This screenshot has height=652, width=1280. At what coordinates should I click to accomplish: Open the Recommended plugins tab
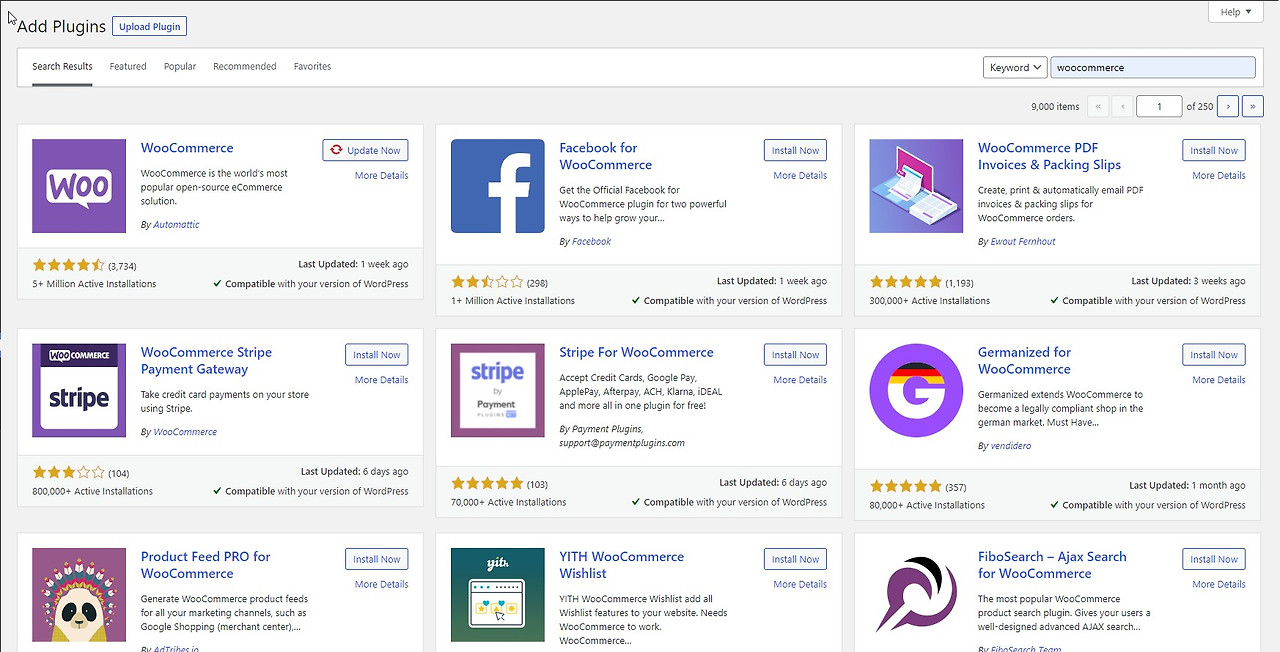pyautogui.click(x=245, y=67)
